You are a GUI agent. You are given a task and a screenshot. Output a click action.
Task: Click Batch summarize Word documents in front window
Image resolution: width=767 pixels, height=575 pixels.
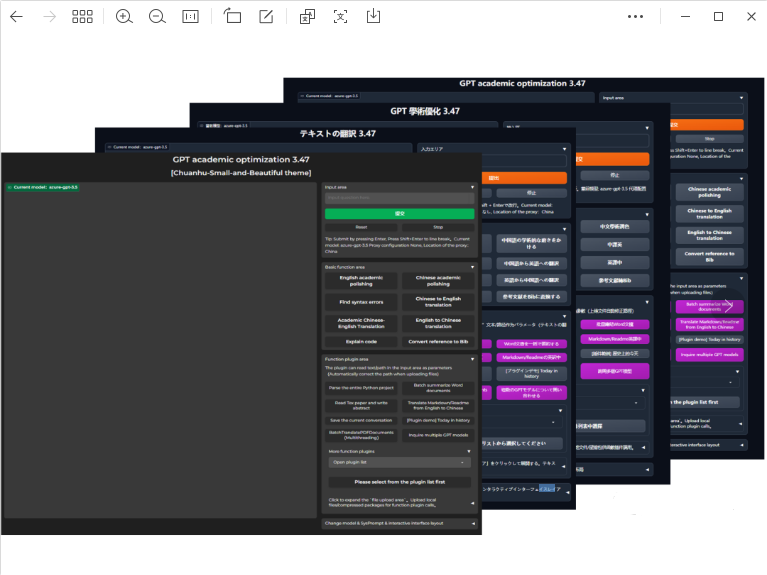point(438,388)
